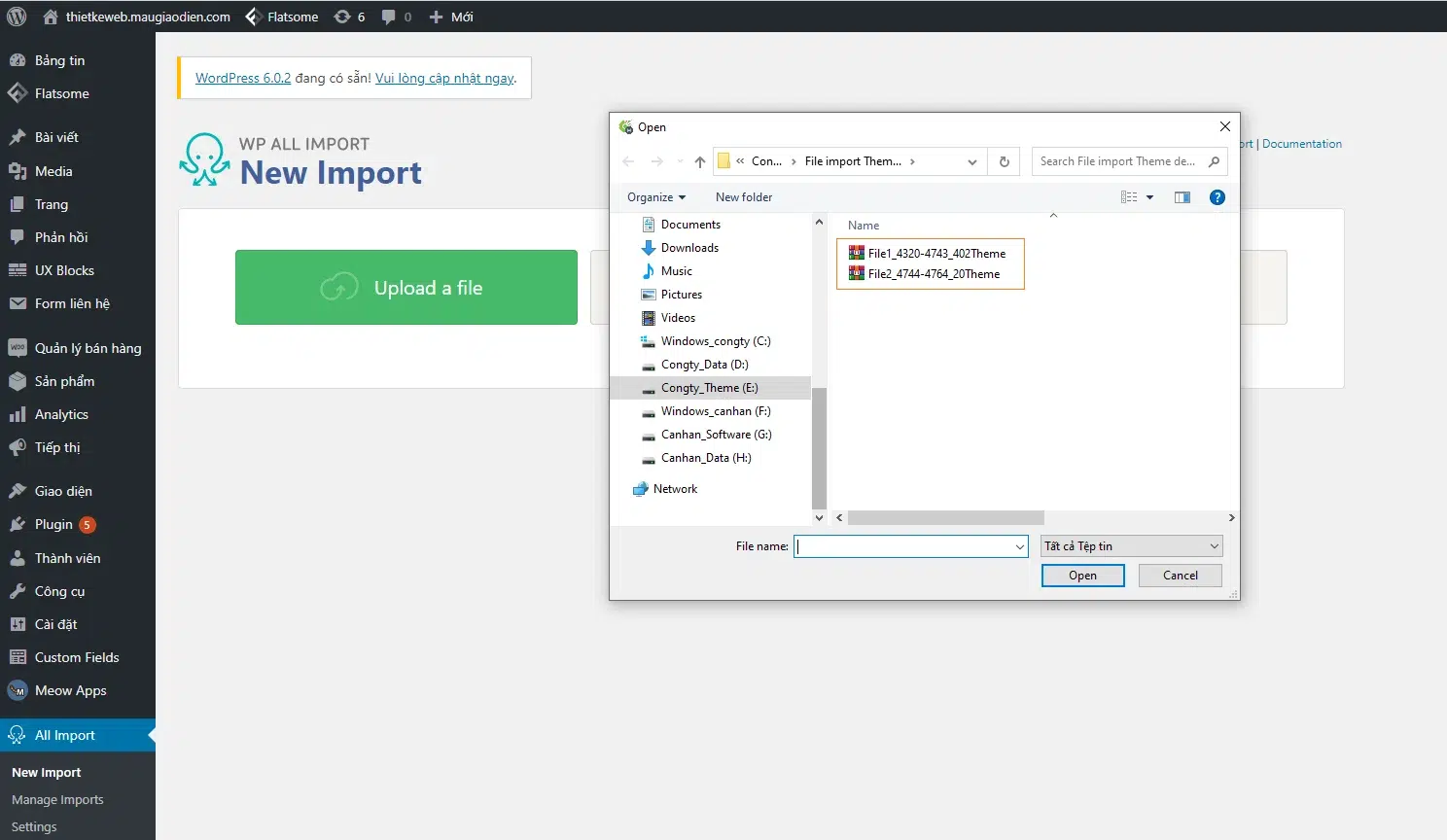Open Plugin menu with 5 updates
Image resolution: width=1447 pixels, height=840 pixels.
tap(78, 524)
